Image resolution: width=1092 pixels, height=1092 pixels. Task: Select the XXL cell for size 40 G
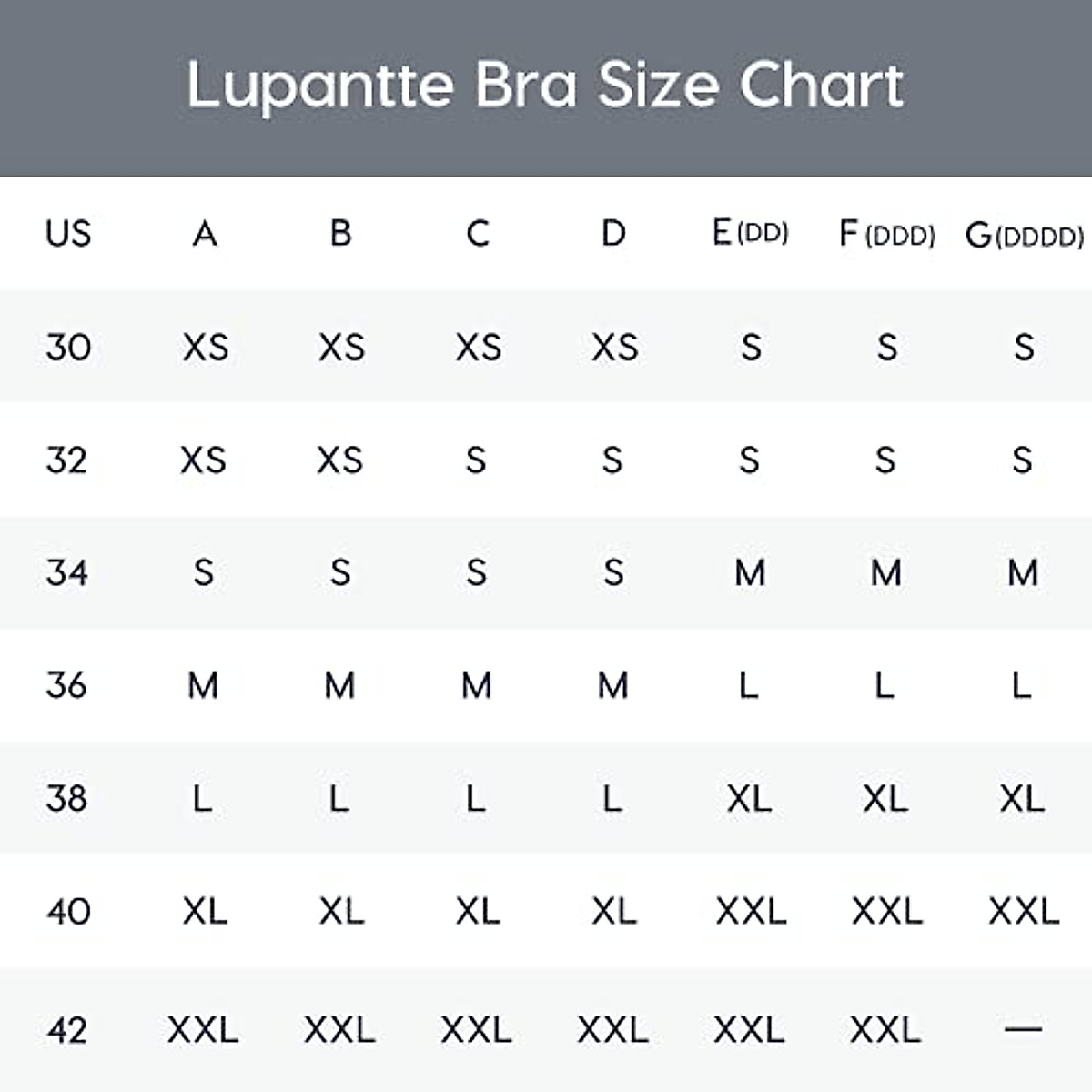click(x=1024, y=911)
